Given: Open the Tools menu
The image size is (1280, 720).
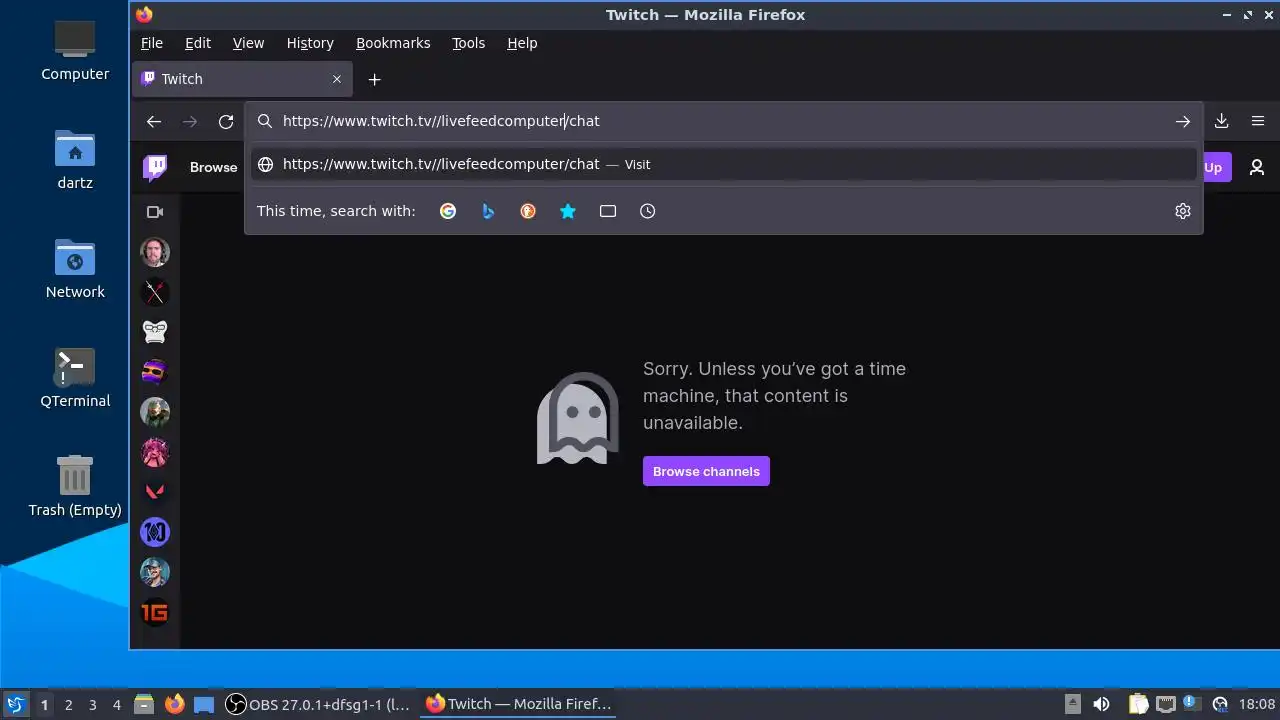Looking at the screenshot, I should pos(468,43).
